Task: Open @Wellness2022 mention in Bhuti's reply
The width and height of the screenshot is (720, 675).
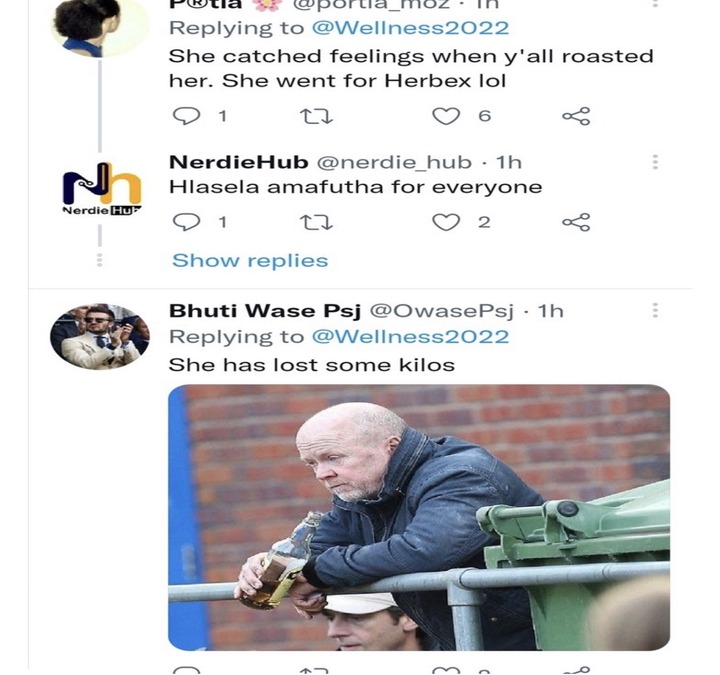Action: click(x=411, y=337)
